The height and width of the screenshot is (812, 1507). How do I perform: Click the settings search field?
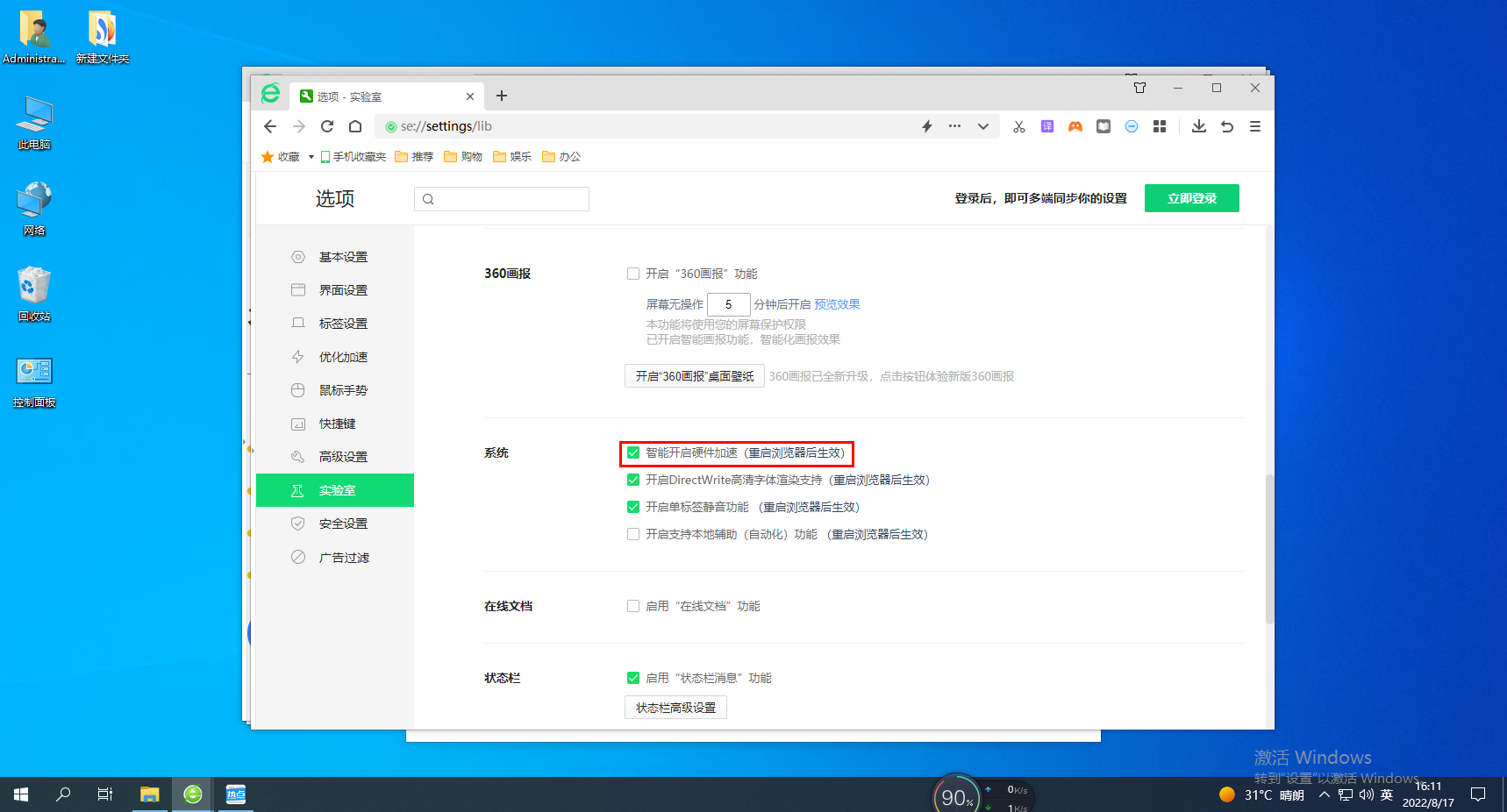pos(502,199)
